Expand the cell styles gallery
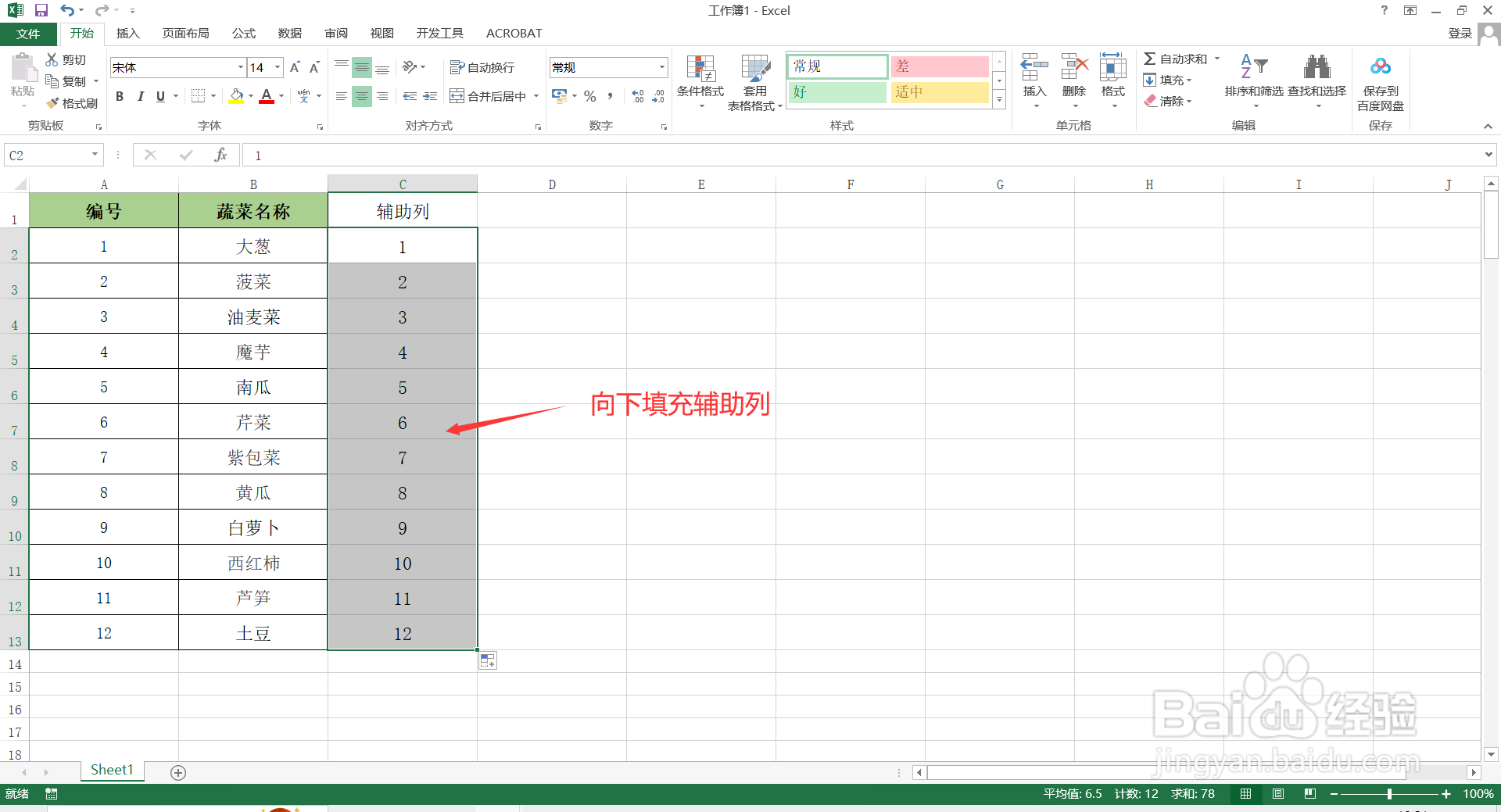This screenshot has height=812, width=1501. (x=999, y=100)
